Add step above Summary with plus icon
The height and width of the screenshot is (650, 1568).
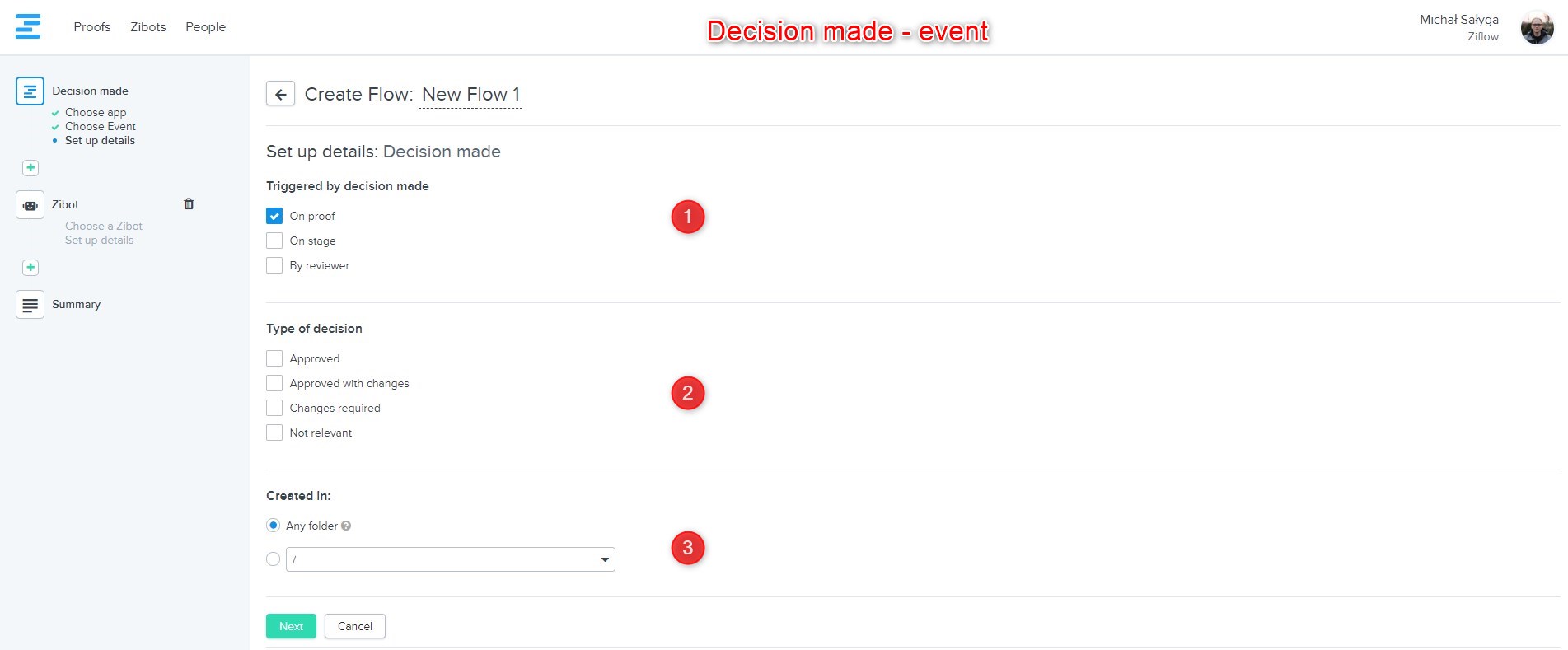[x=30, y=268]
